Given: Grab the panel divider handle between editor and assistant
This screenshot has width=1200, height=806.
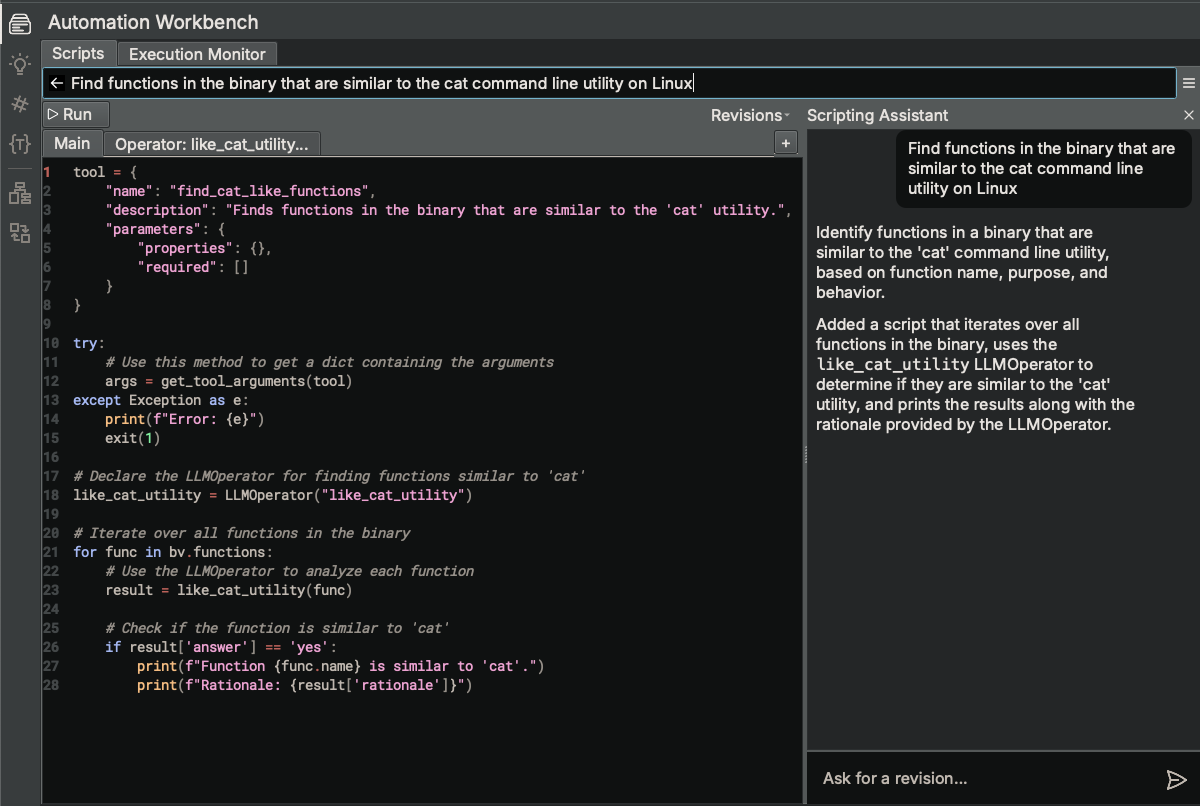Looking at the screenshot, I should (806, 454).
